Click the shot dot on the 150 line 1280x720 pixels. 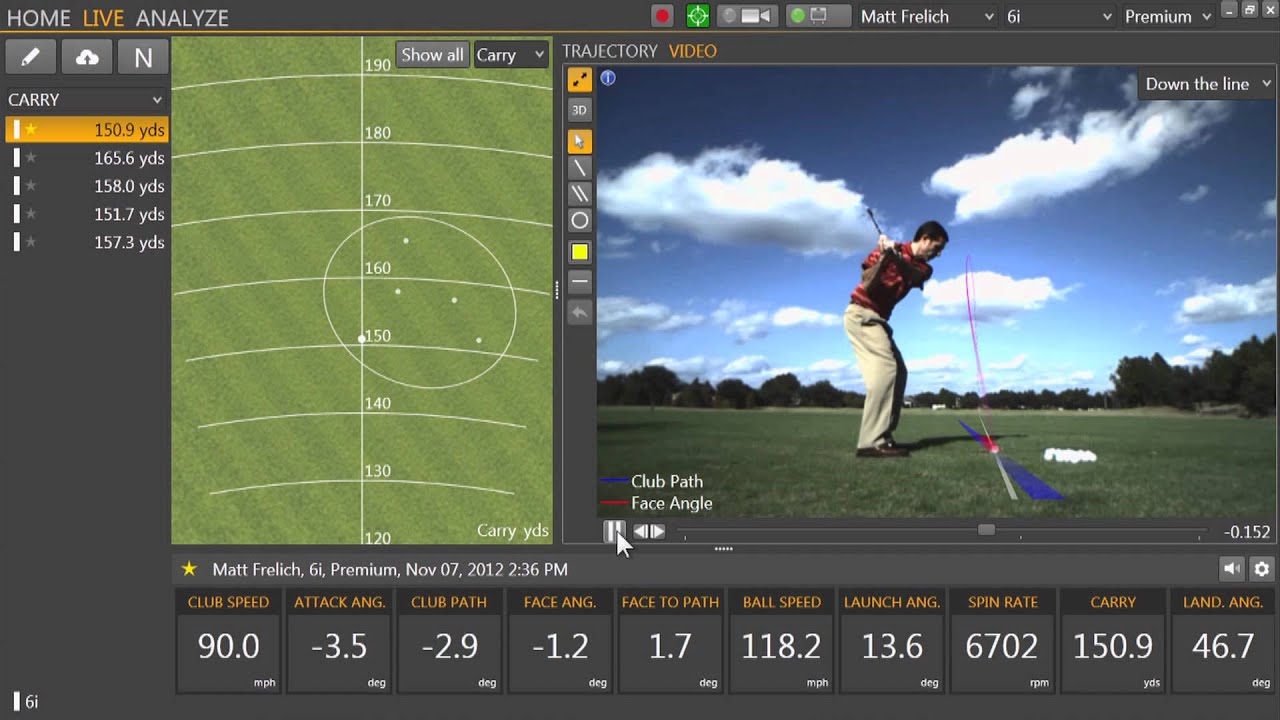(361, 339)
